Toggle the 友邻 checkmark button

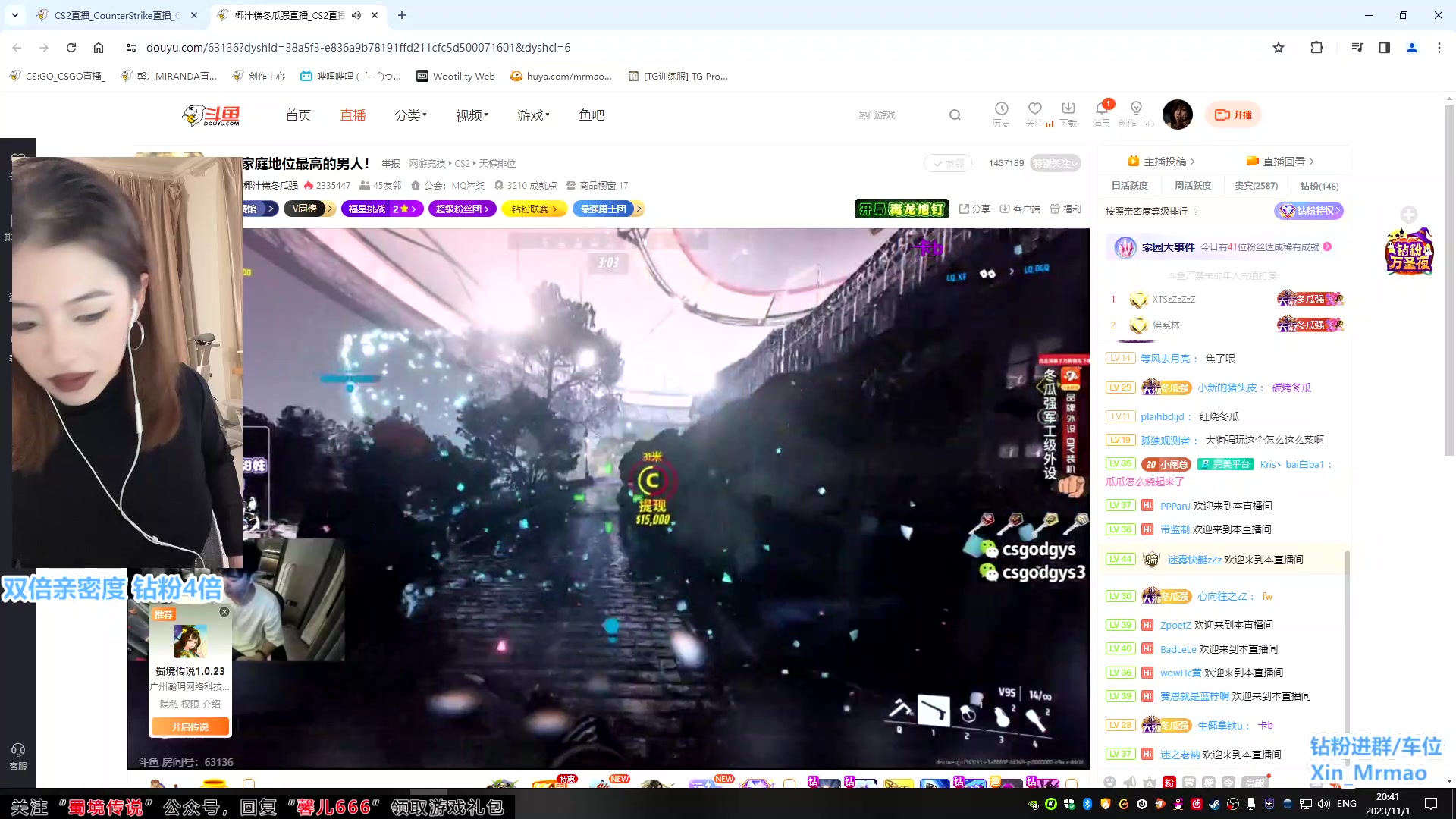coord(948,163)
